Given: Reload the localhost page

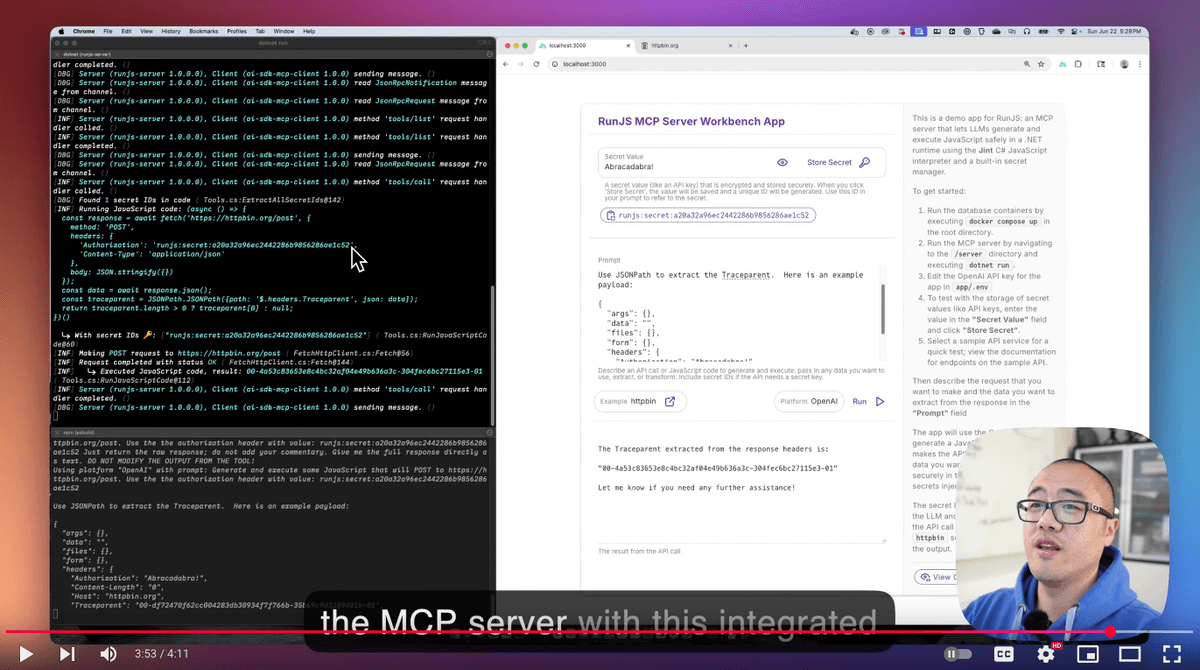Looking at the screenshot, I should click(x=537, y=64).
